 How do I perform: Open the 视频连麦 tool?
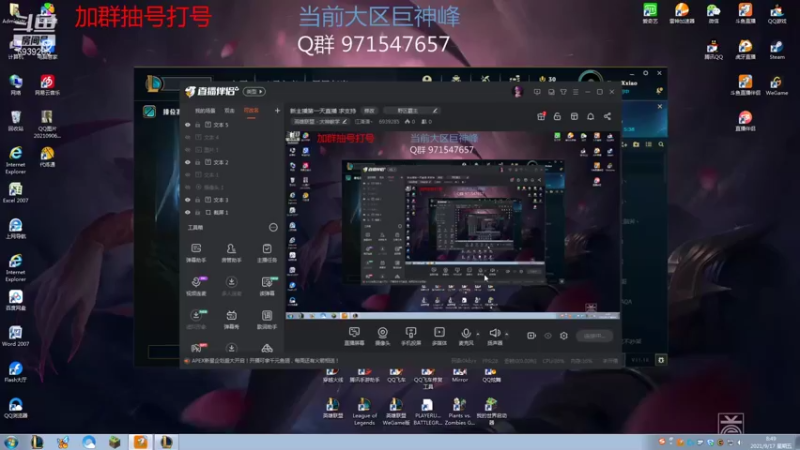[196, 286]
